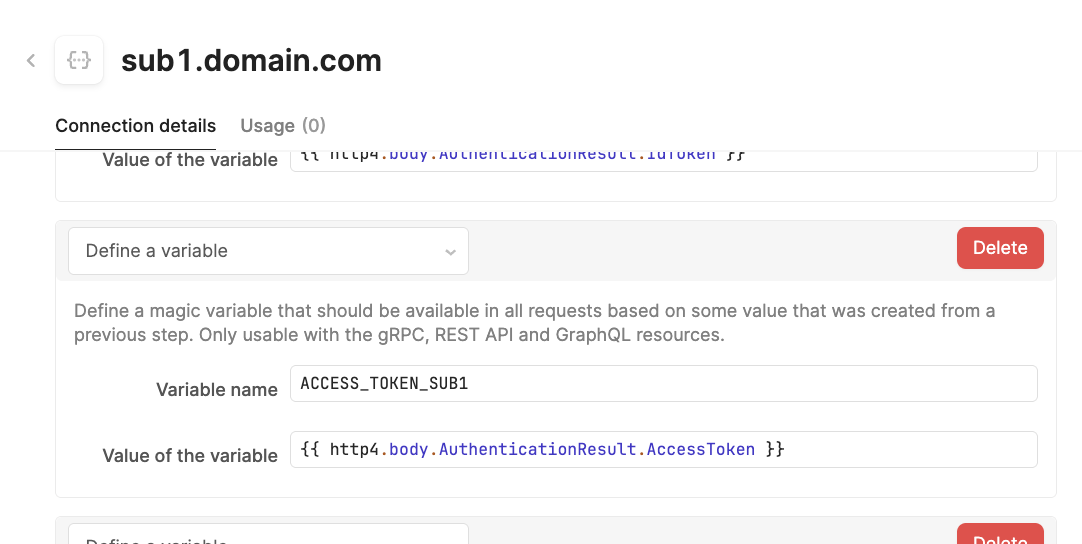The image size is (1082, 544).
Task: Click the magic variable description paragraph
Action: (534, 322)
